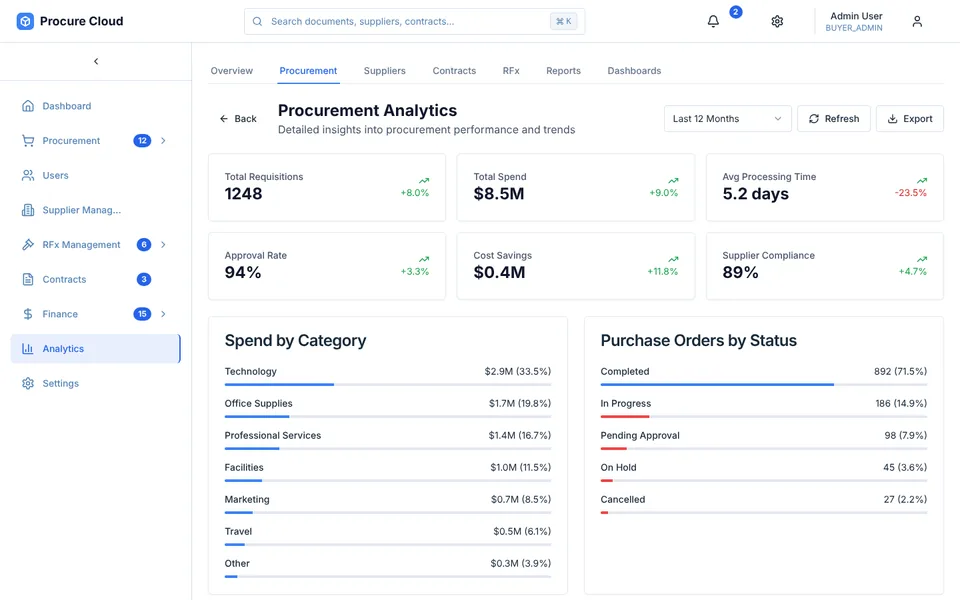The height and width of the screenshot is (600, 960).
Task: Switch to the Dashboards tab
Action: 634,71
